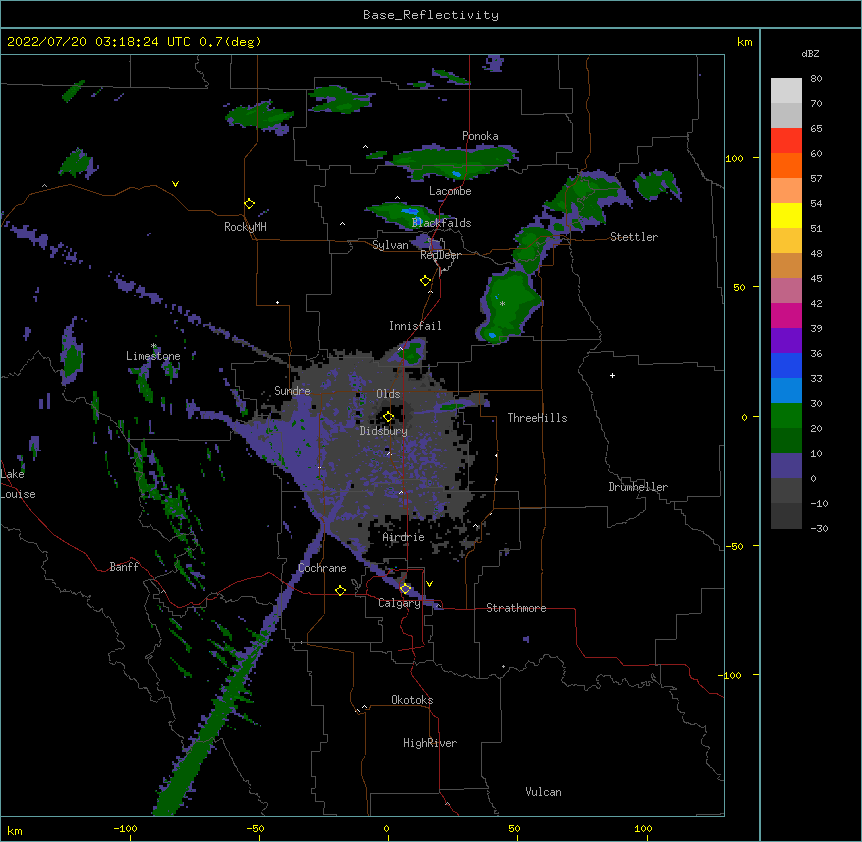Select the Vulcan label
Image resolution: width=862 pixels, height=842 pixels.
click(x=543, y=792)
